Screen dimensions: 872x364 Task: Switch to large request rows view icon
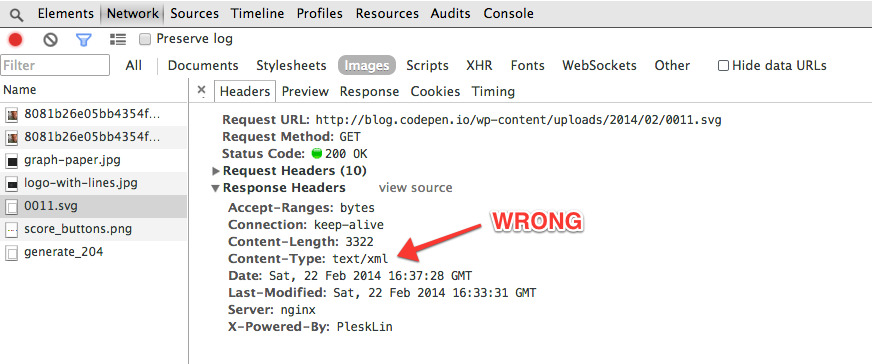117,39
